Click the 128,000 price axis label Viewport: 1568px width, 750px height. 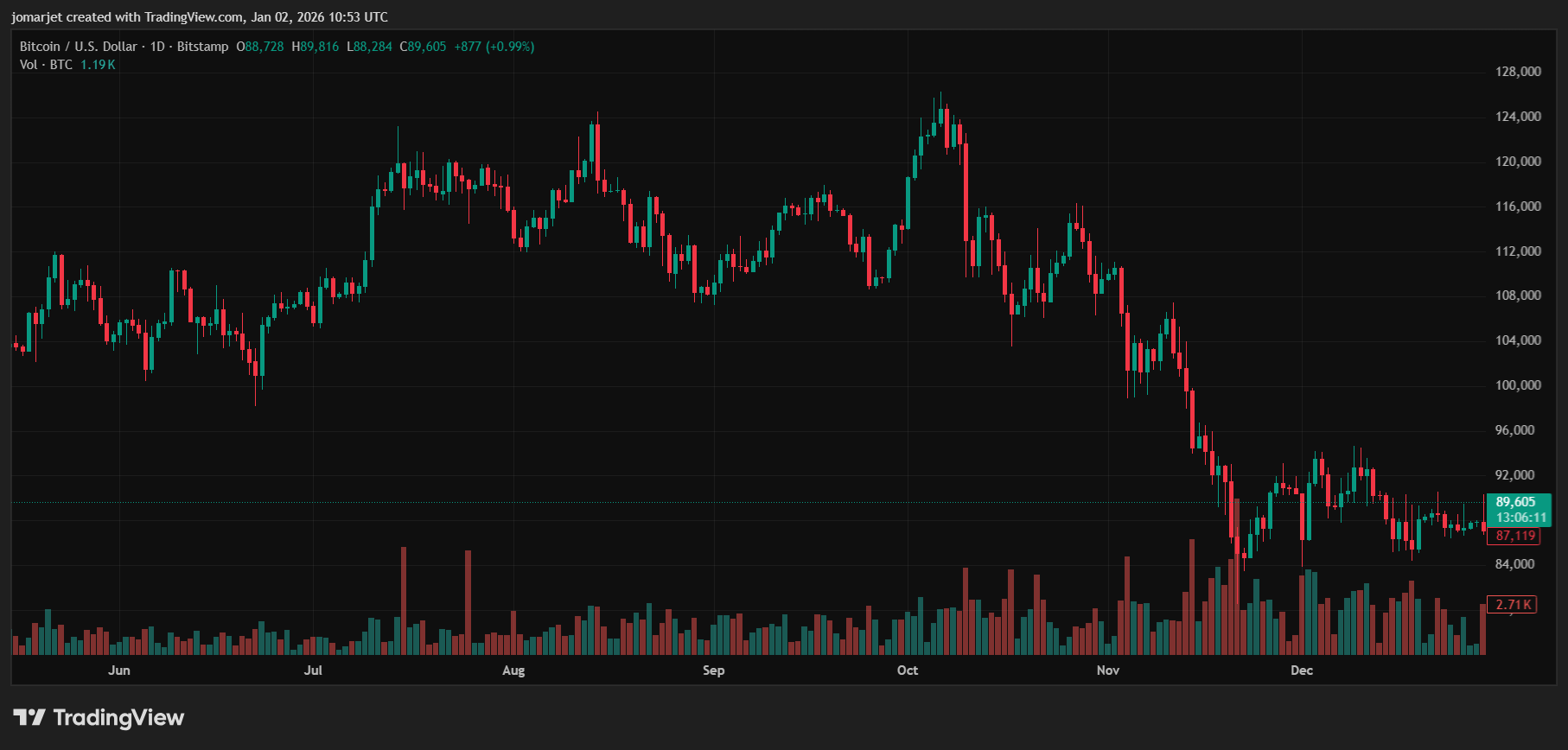[1518, 72]
